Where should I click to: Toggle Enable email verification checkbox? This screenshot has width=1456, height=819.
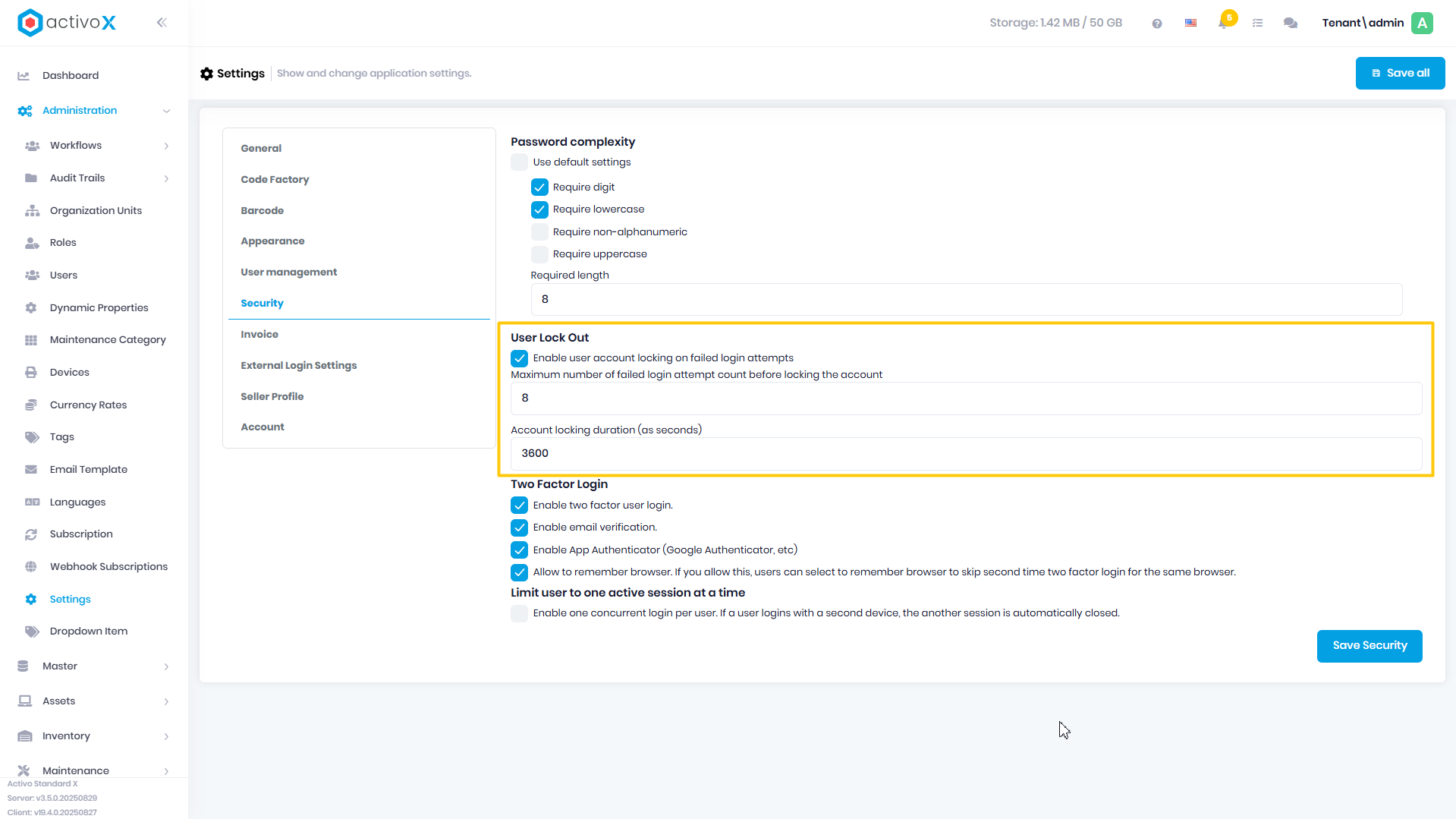coord(519,528)
